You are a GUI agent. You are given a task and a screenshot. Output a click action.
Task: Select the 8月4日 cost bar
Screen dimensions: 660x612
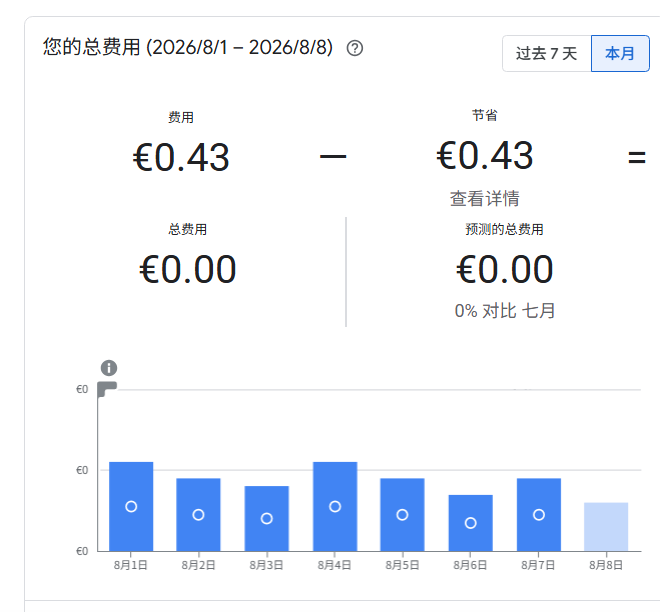tap(335, 506)
